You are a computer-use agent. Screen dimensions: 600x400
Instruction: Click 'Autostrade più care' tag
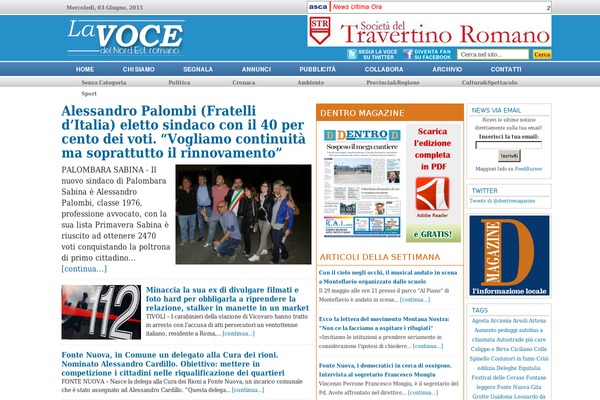(522, 340)
